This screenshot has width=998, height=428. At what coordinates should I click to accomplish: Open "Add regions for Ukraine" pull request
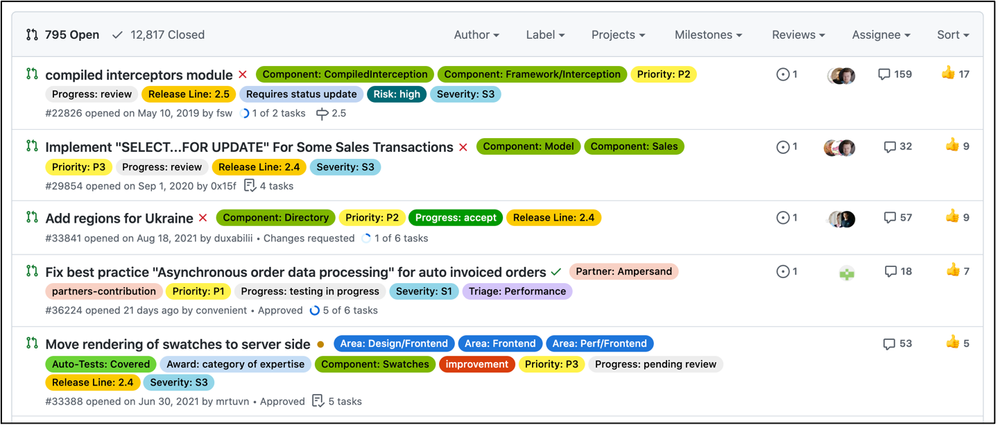(x=119, y=218)
